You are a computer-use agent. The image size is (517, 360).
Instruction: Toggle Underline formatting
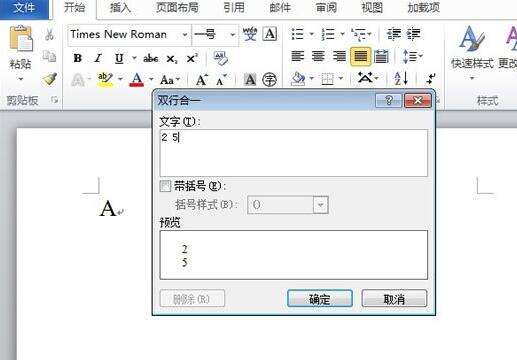119,59
